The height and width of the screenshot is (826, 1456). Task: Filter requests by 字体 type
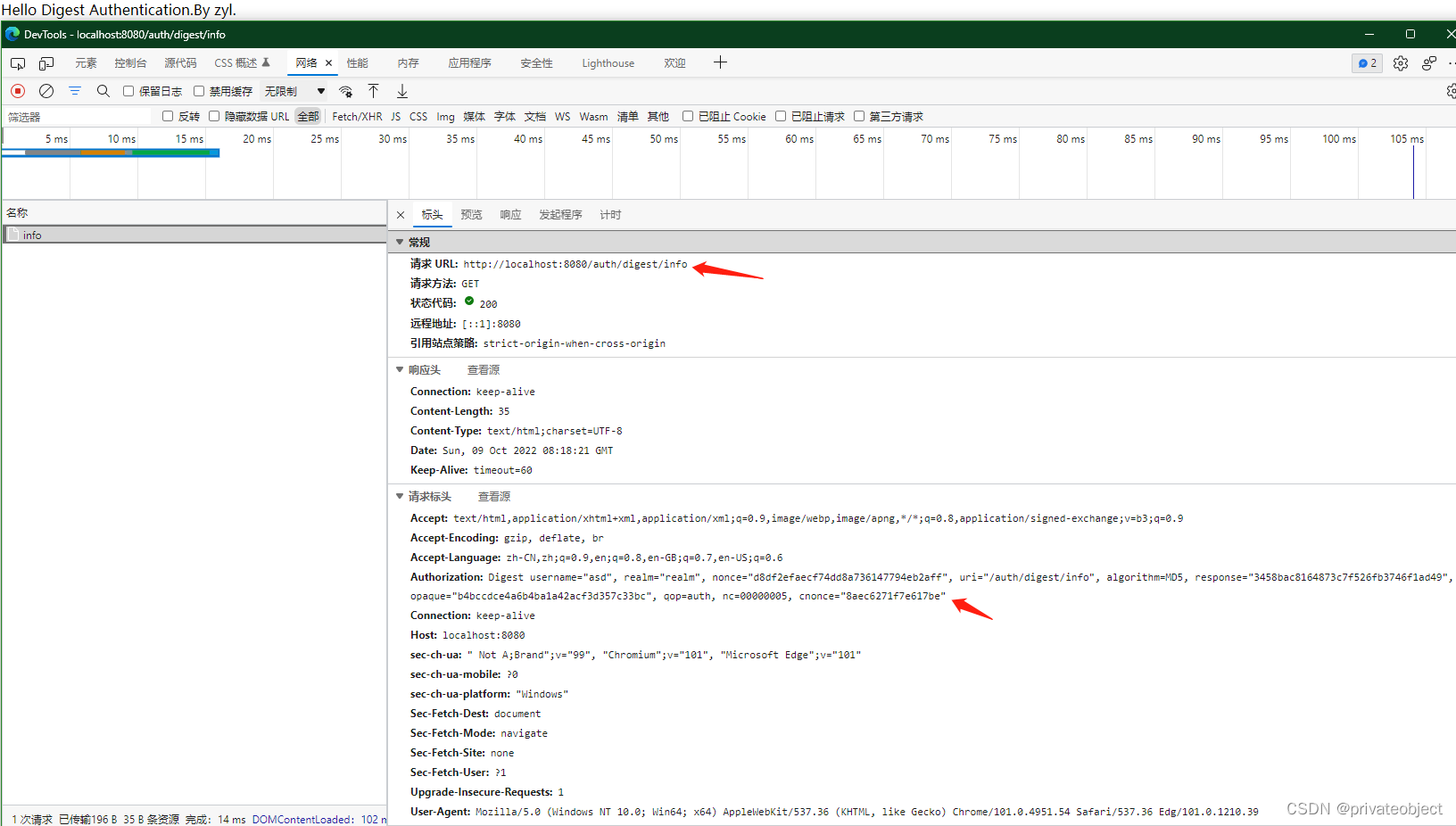pyautogui.click(x=505, y=116)
